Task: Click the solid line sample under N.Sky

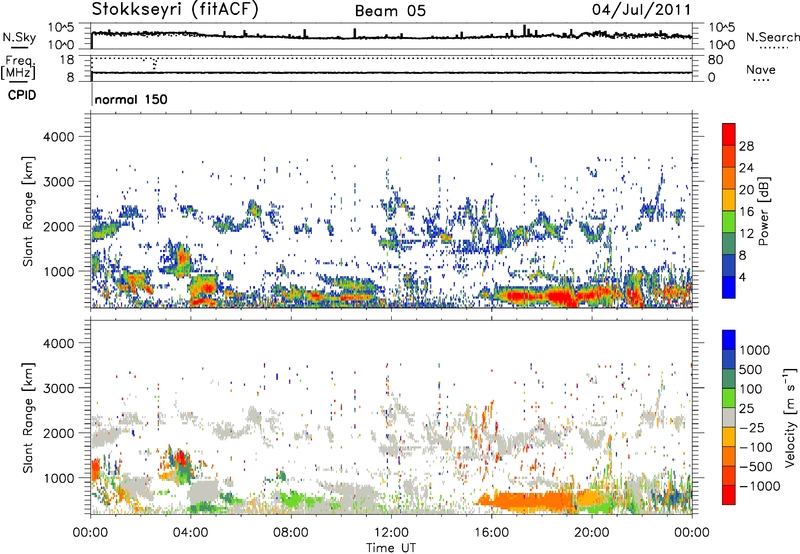Action: (x=19, y=47)
